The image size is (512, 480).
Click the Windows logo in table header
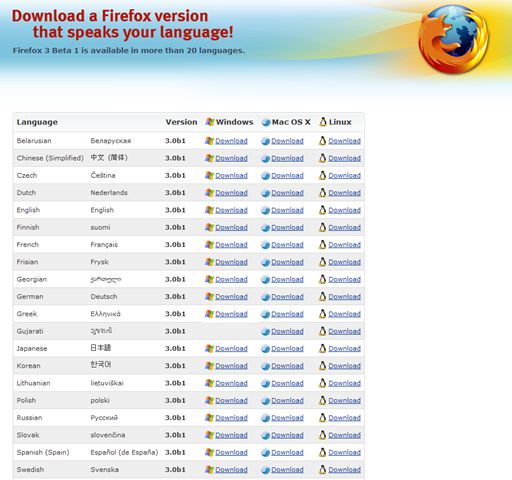pyautogui.click(x=210, y=122)
